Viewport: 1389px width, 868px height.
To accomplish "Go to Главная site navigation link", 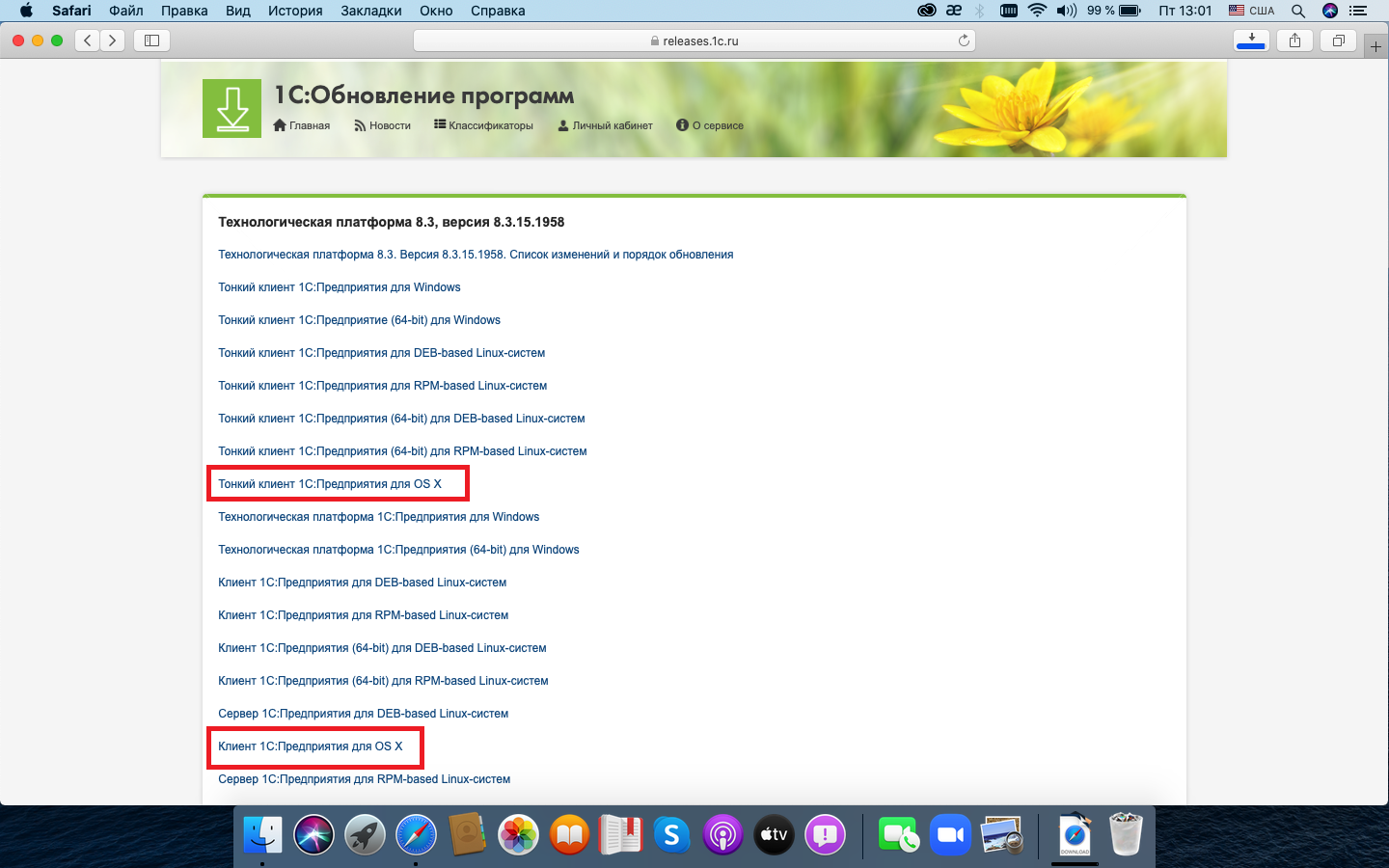I will [x=302, y=125].
